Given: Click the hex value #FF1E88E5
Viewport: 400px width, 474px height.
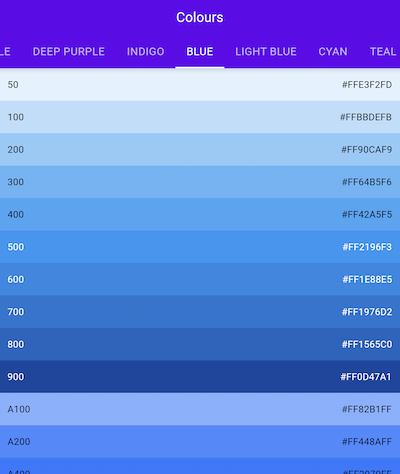Looking at the screenshot, I should click(x=367, y=279).
